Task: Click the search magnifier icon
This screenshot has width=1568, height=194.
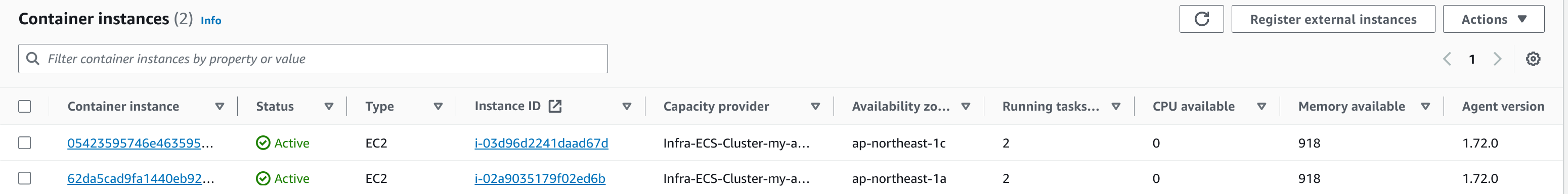Action: 33,59
